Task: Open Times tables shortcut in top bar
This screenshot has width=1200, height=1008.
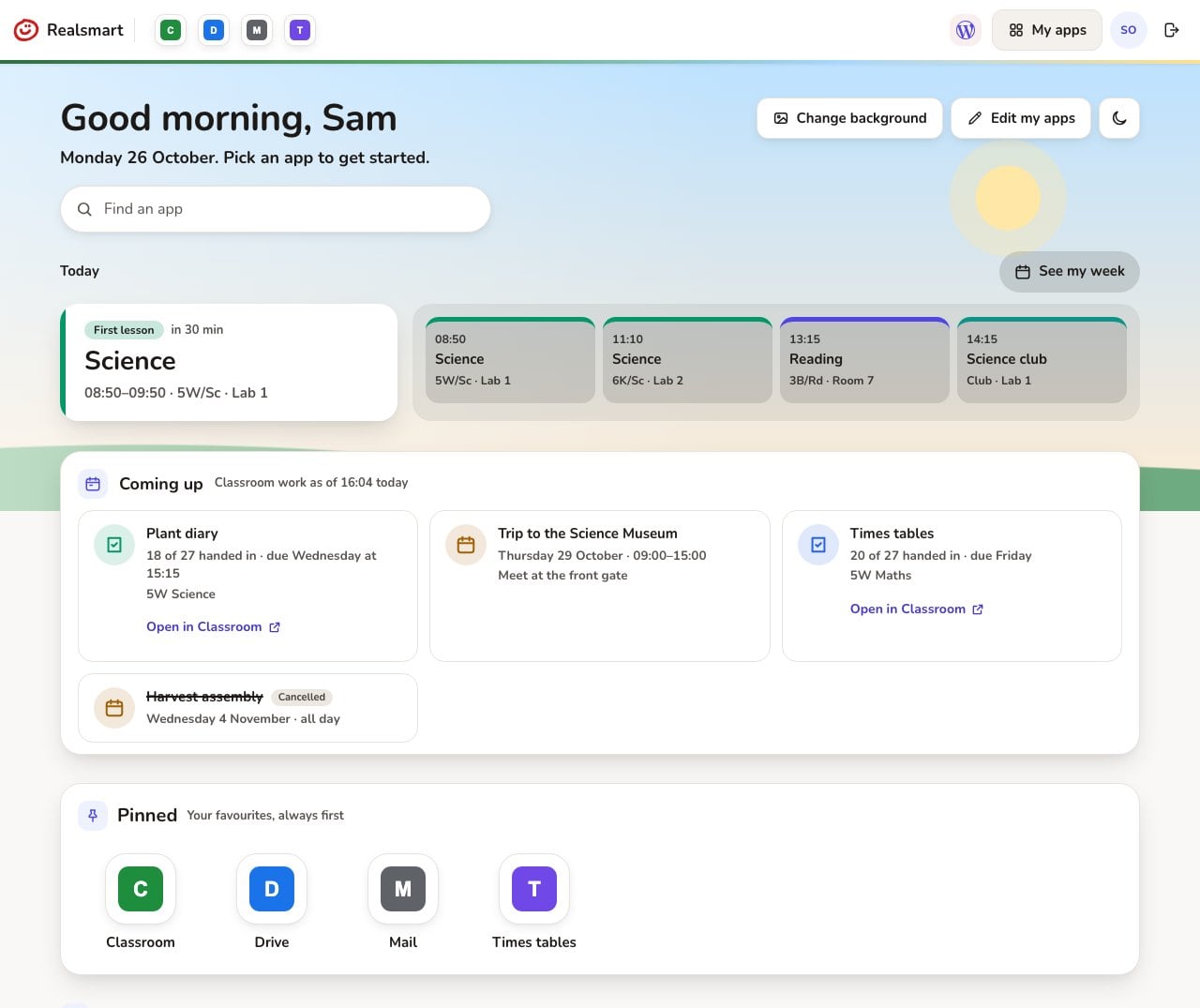Action: coord(300,30)
